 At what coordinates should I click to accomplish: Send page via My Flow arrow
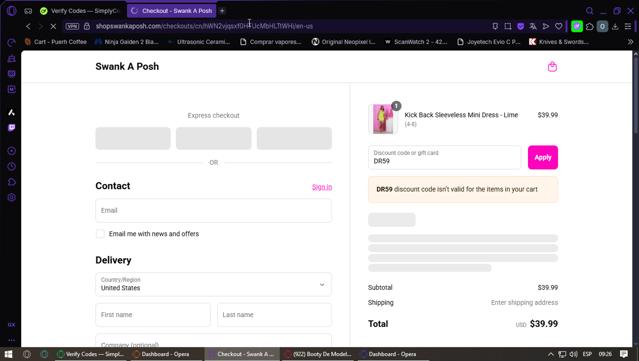[546, 26]
